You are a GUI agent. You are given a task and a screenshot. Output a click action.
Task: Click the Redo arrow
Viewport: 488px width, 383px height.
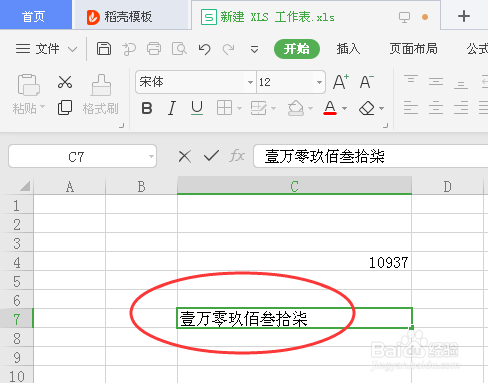[x=229, y=49]
